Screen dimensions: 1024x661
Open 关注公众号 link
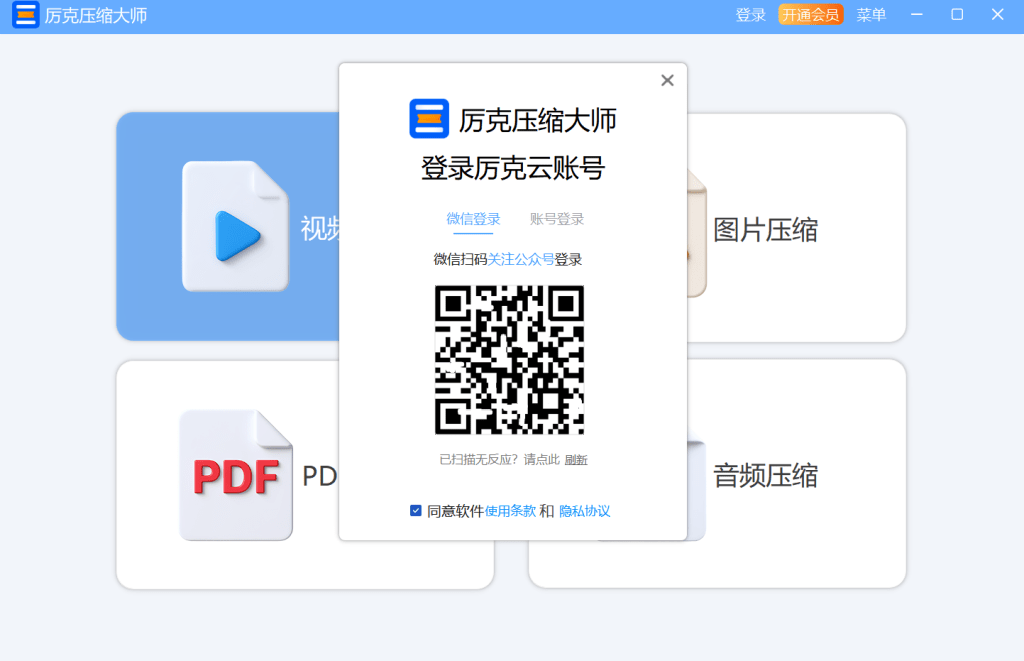coord(520,259)
